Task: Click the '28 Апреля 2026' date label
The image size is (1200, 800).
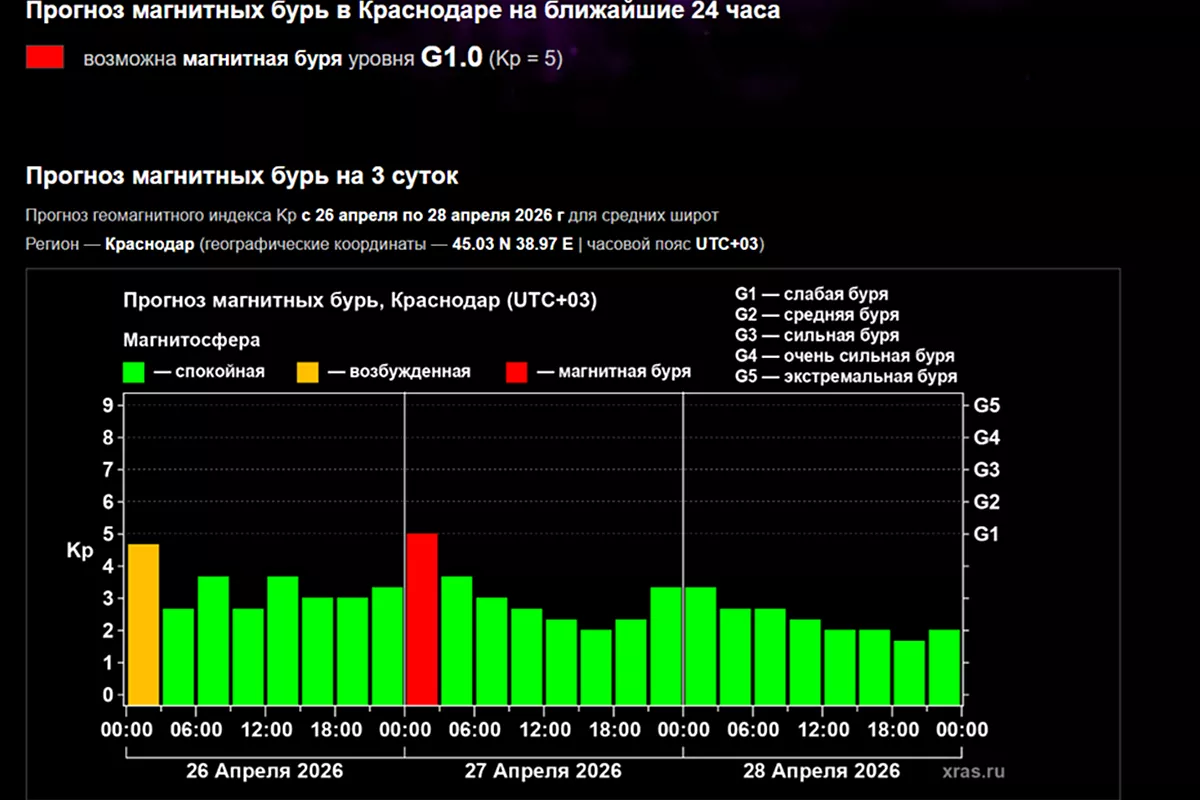Action: click(821, 771)
